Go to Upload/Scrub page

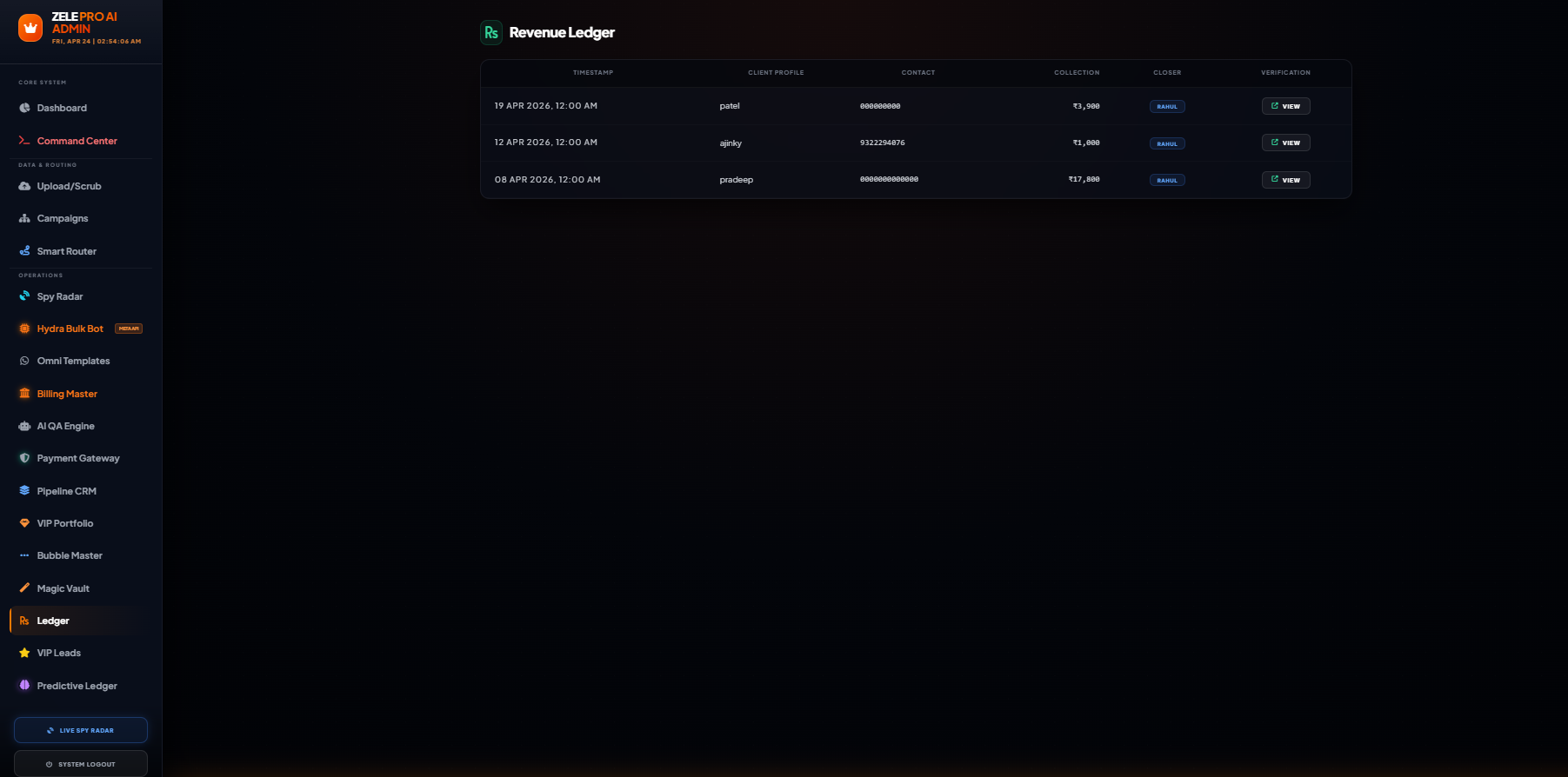click(x=81, y=186)
